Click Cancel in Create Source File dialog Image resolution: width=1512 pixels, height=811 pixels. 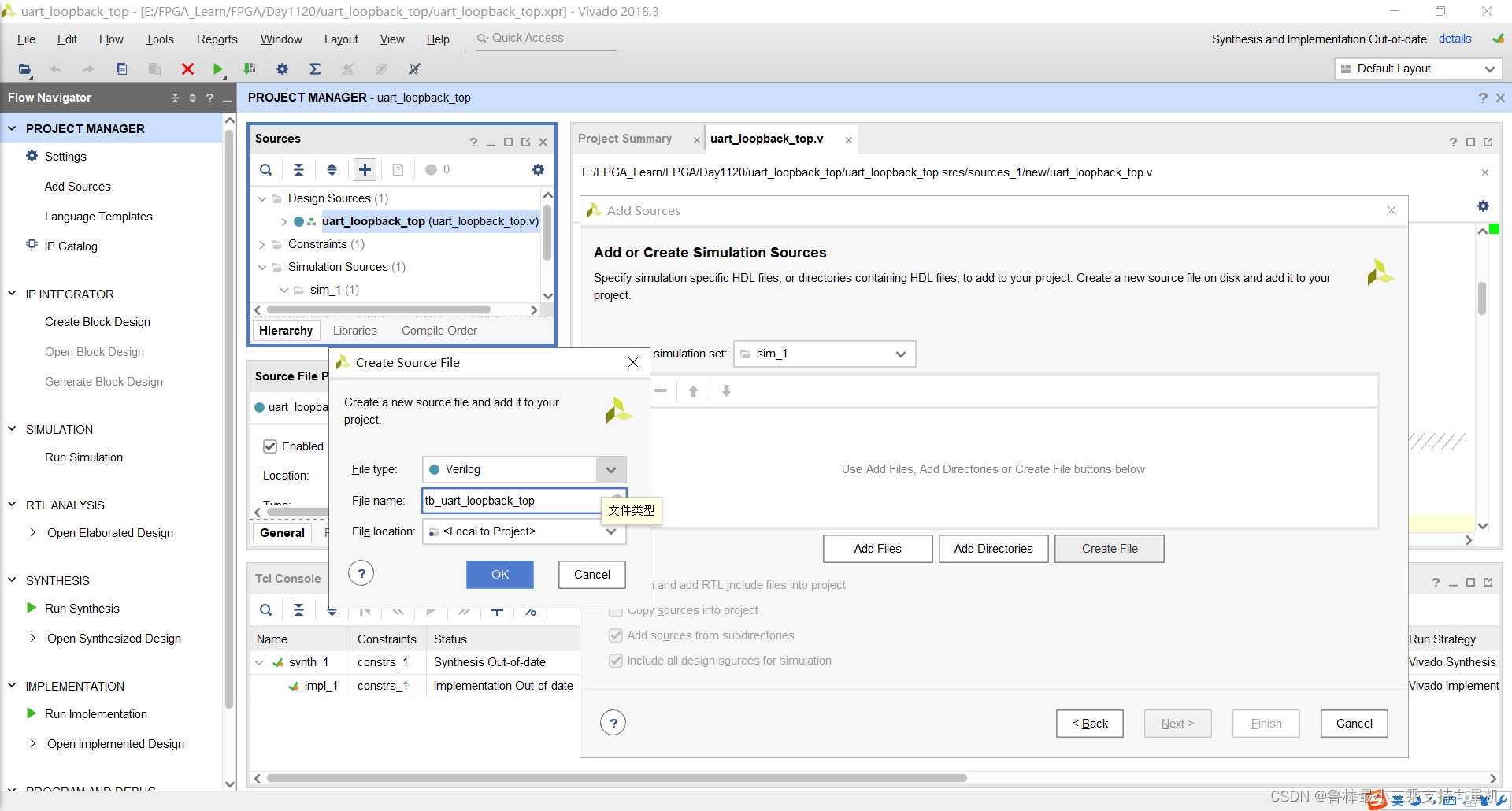(592, 575)
